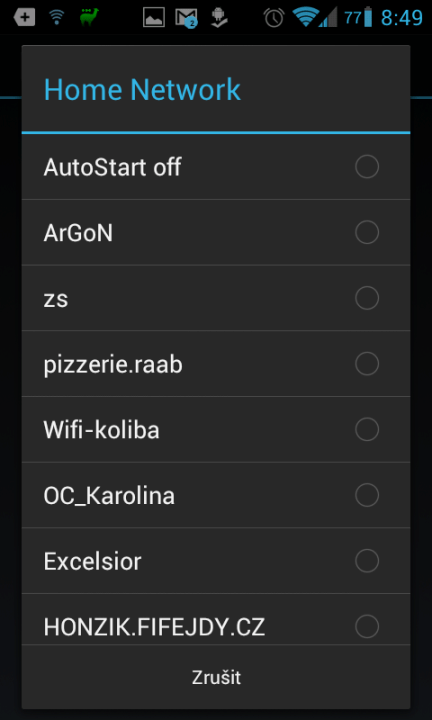Open the picture notification icon
This screenshot has width=432, height=720.
click(154, 17)
